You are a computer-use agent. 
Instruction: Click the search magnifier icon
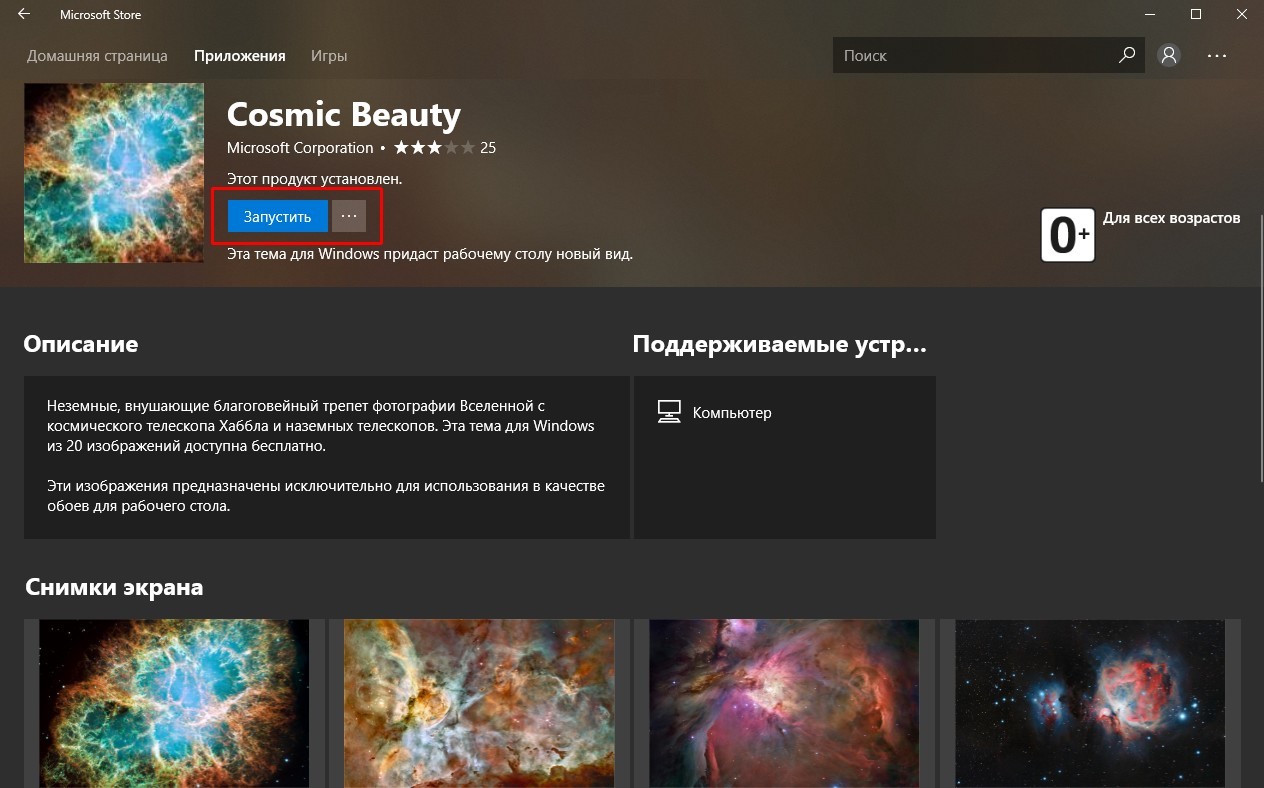coord(1127,56)
